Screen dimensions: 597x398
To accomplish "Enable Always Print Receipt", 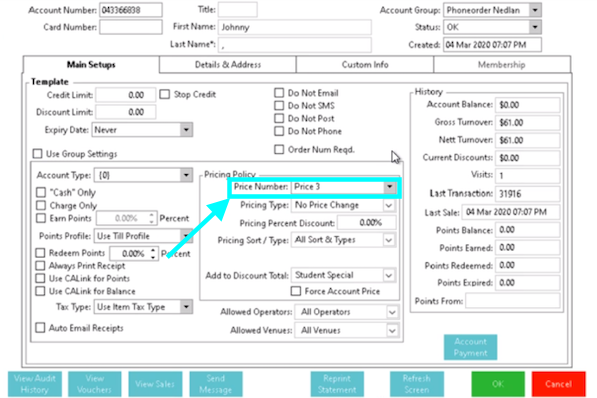I will coord(40,265).
